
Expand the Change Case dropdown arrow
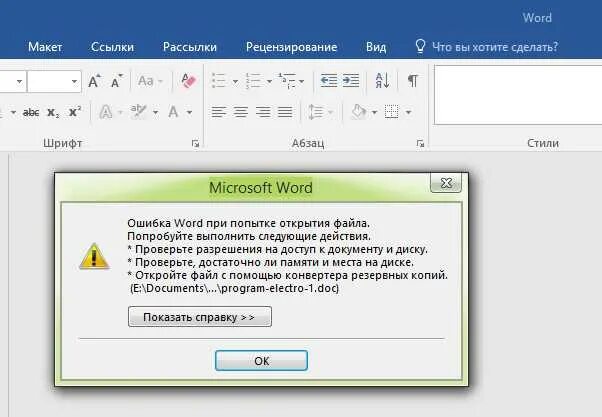point(160,81)
